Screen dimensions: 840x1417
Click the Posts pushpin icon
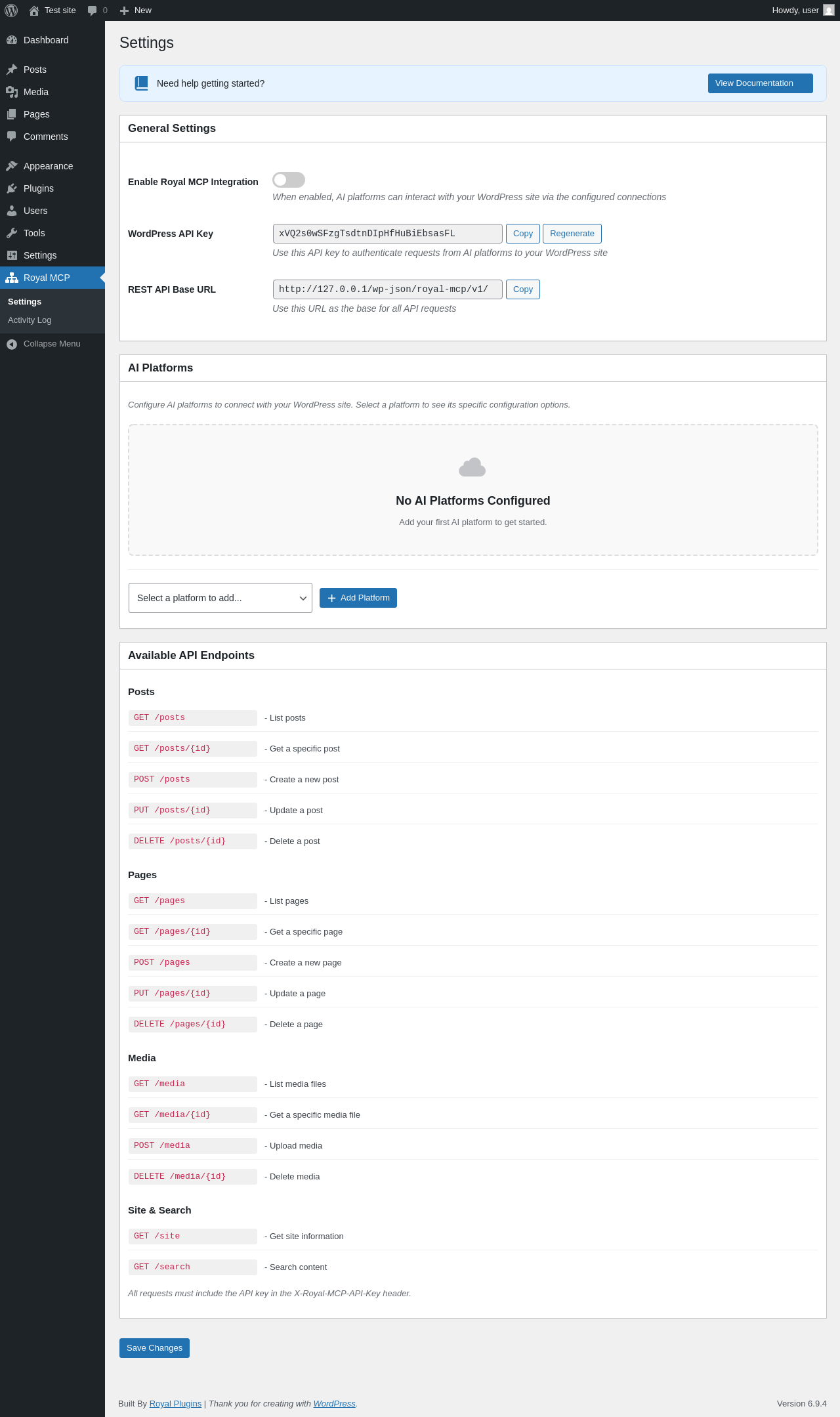12,70
